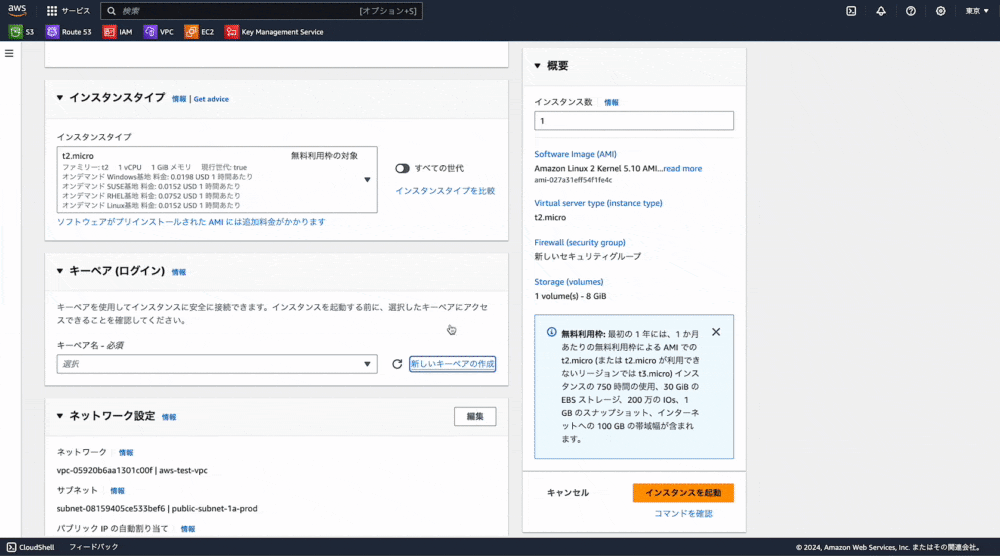Open Storage (volumes) summary link
1000x556 pixels.
click(568, 282)
